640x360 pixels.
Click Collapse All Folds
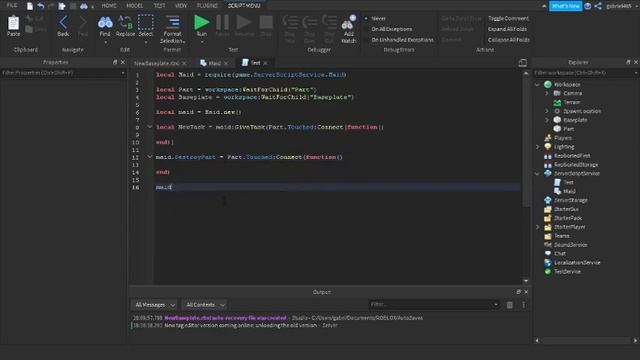(509, 40)
